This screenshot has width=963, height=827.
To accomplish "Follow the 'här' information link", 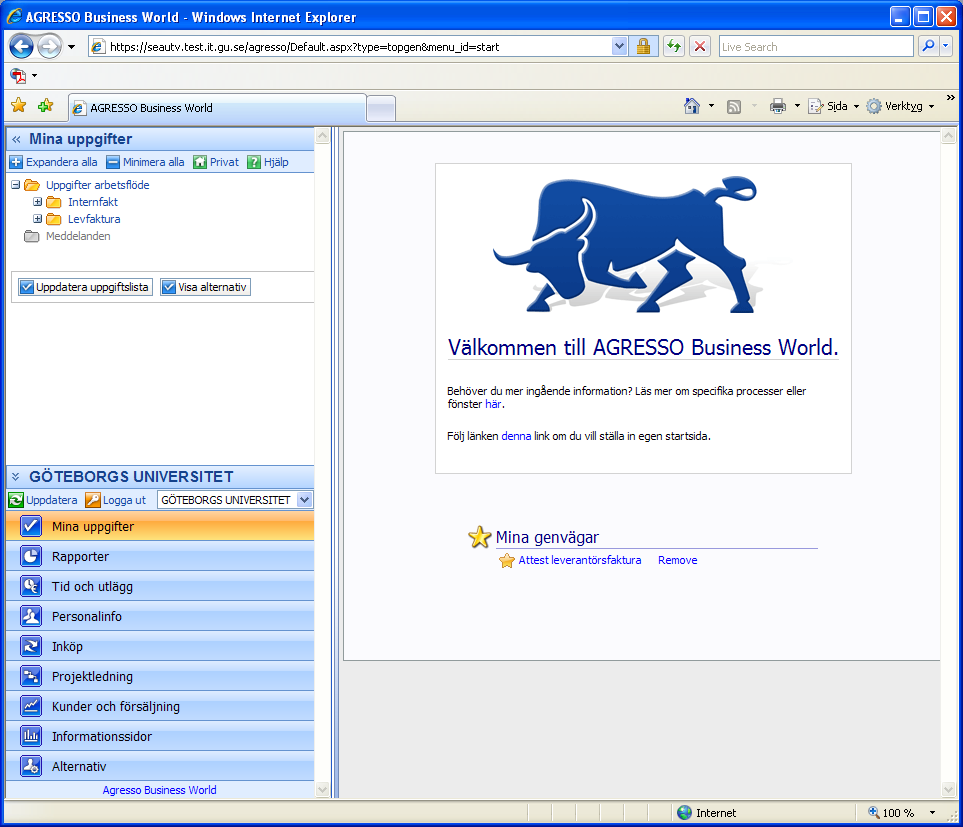I will click(493, 404).
